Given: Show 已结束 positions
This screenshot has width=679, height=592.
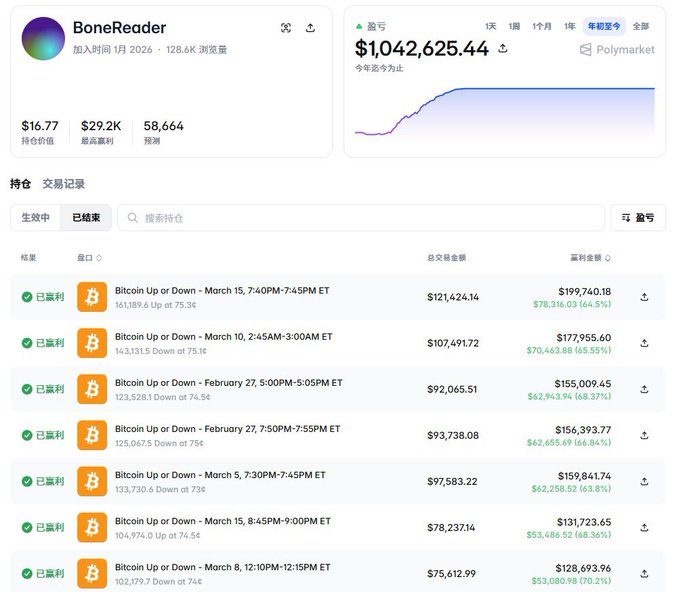Looking at the screenshot, I should tap(86, 217).
